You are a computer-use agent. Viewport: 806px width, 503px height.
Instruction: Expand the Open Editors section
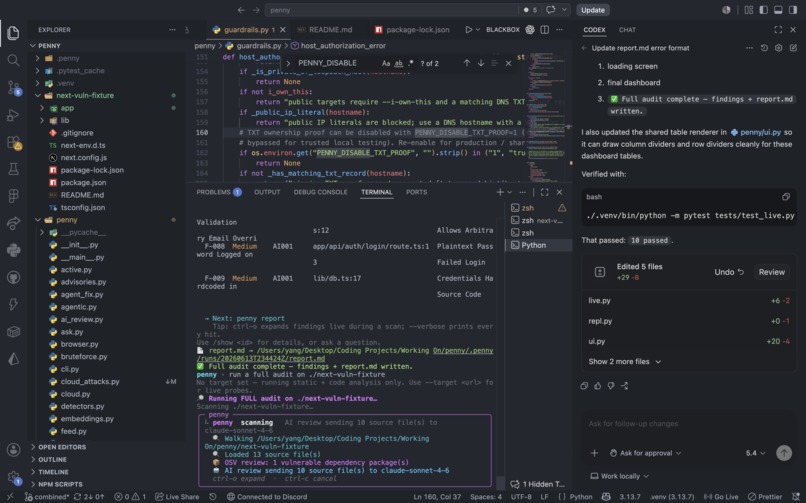click(x=62, y=447)
